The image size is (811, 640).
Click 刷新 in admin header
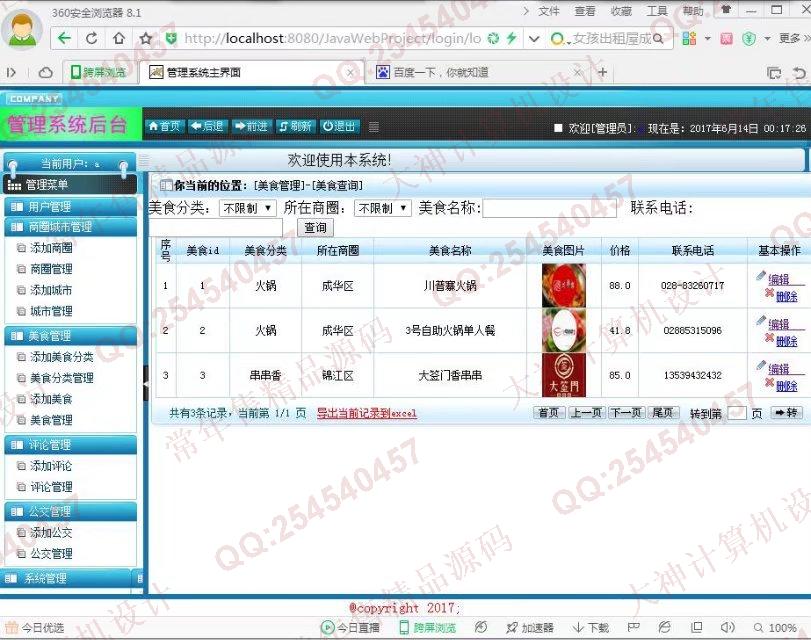click(x=295, y=126)
